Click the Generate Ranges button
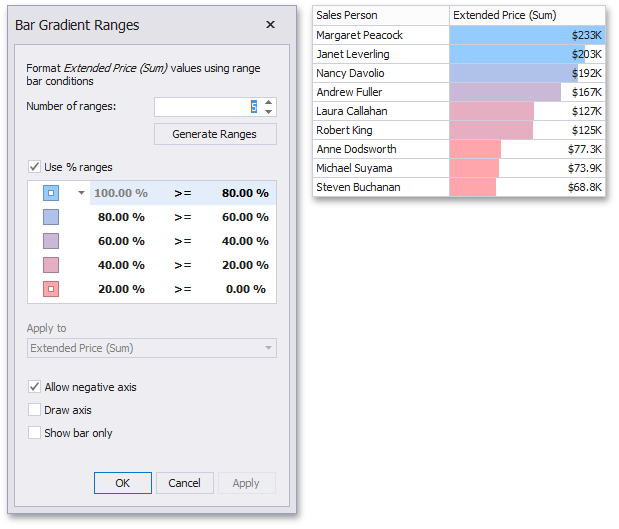 [215, 134]
